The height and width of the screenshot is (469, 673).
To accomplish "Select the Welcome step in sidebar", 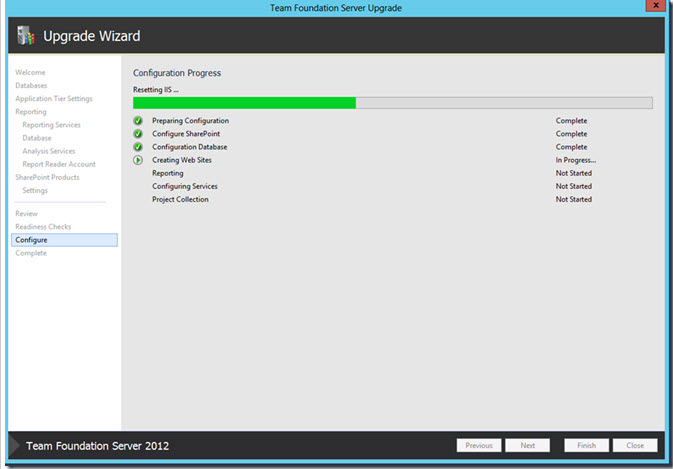I will (x=30, y=72).
